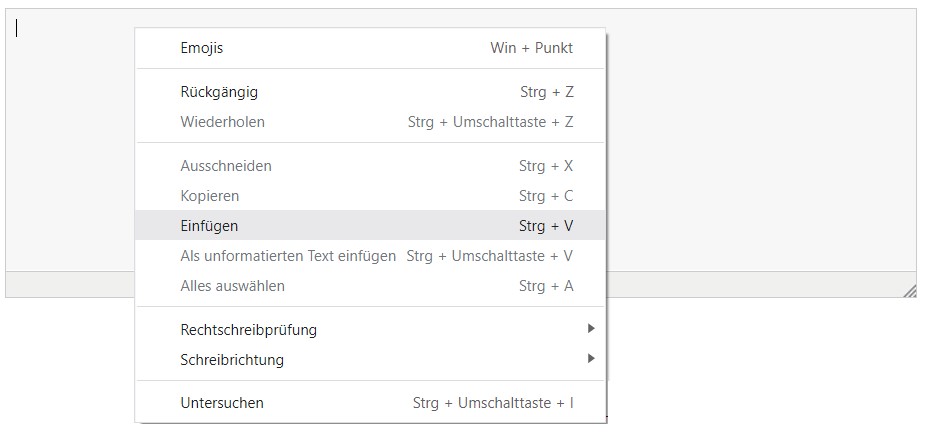The width and height of the screenshot is (926, 443).
Task: Click the 'Strg + Umschalttaste + I' shortcut
Action: pyautogui.click(x=493, y=404)
